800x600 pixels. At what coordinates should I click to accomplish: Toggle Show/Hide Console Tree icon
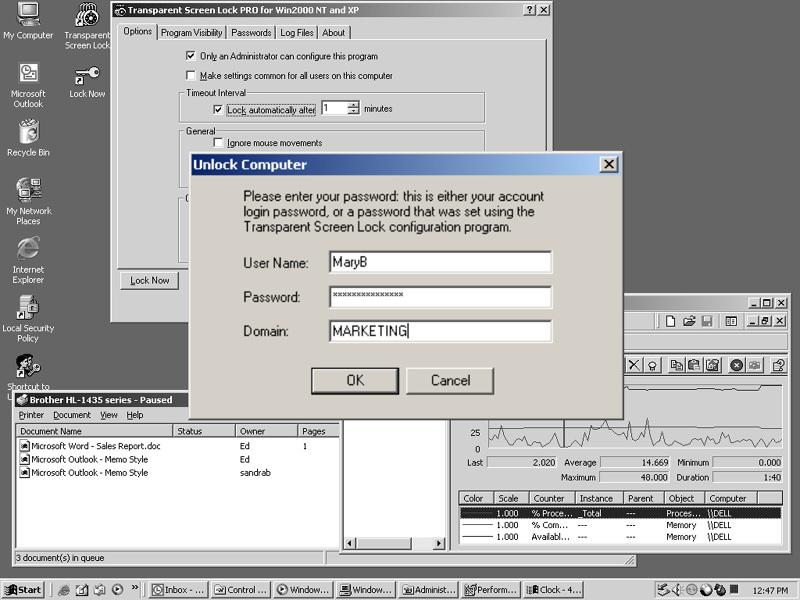click(x=731, y=321)
